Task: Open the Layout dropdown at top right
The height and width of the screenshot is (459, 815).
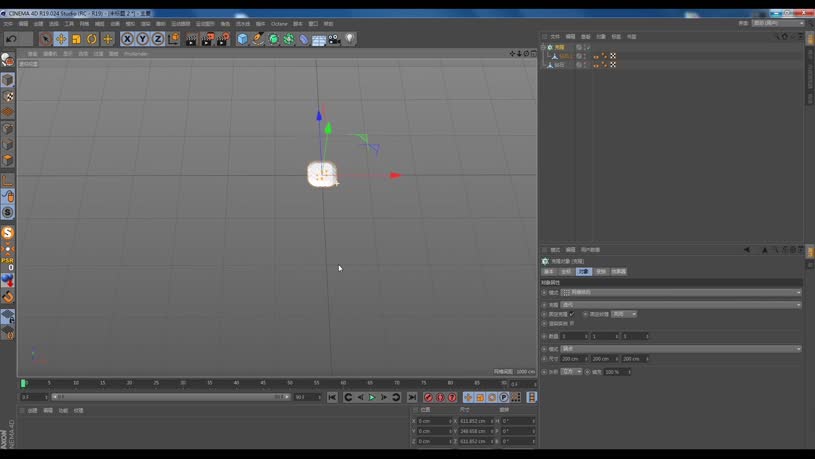Action: tap(778, 23)
